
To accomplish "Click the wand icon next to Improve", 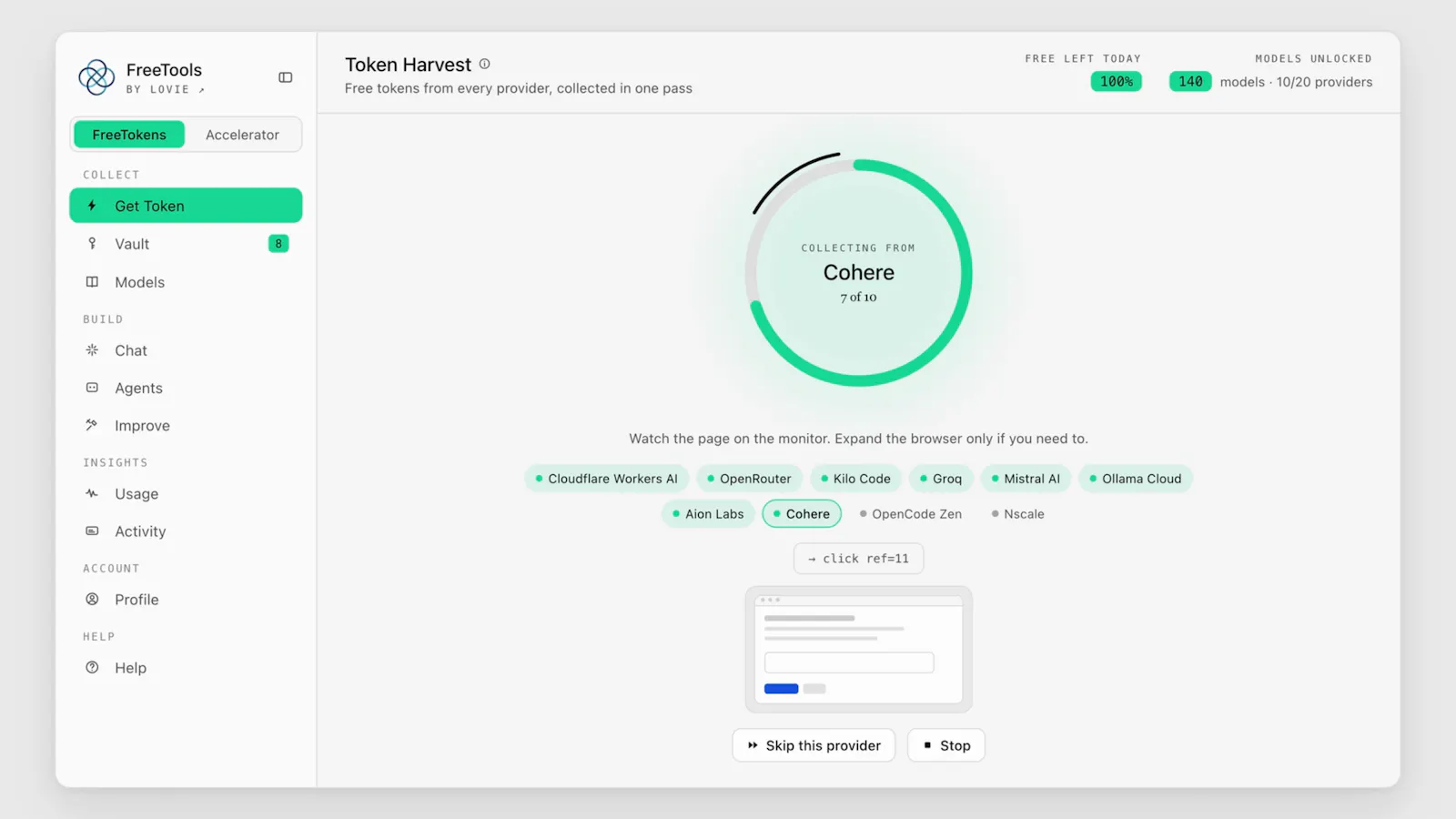I will coord(92,425).
